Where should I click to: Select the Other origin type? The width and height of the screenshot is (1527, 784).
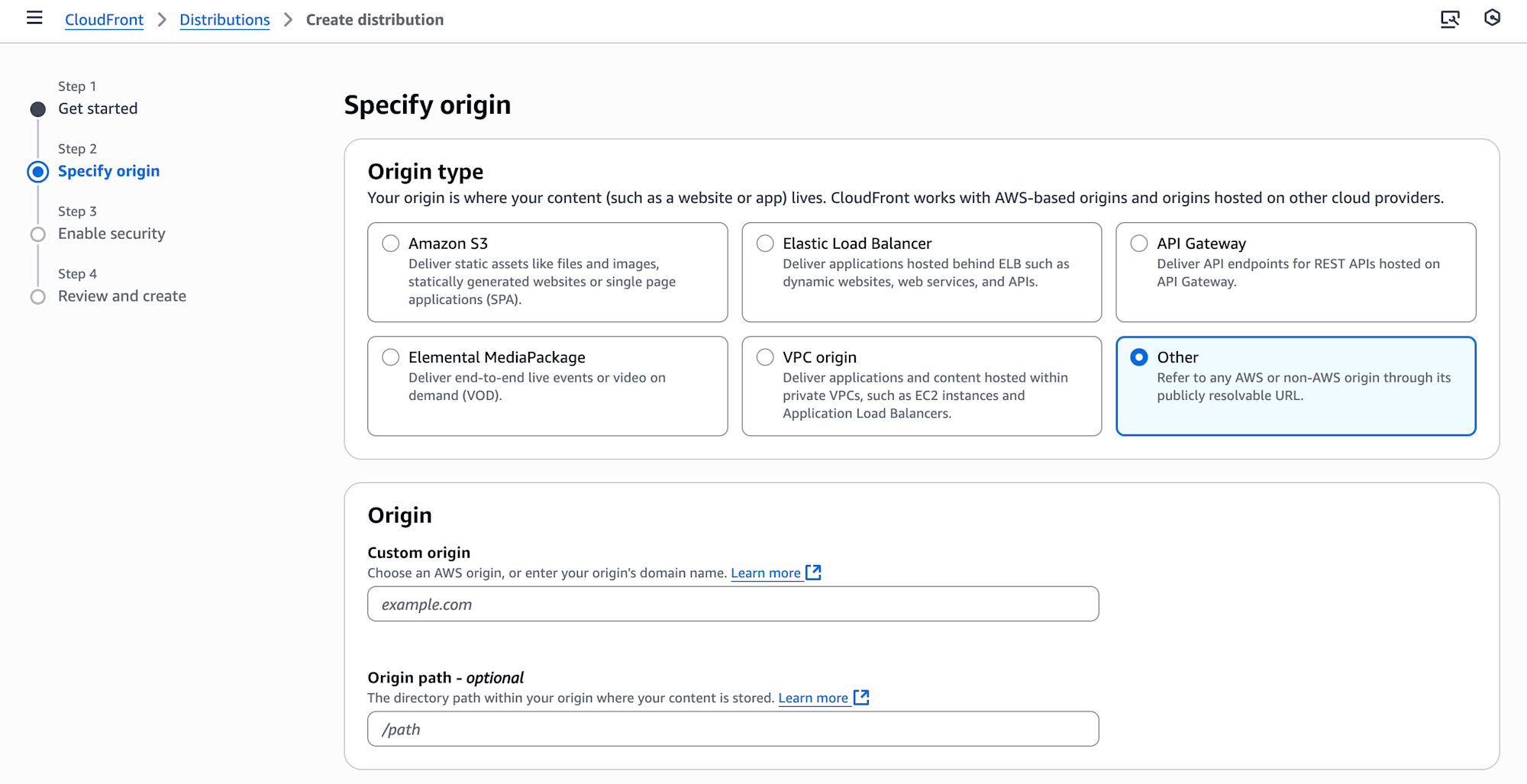click(1139, 357)
